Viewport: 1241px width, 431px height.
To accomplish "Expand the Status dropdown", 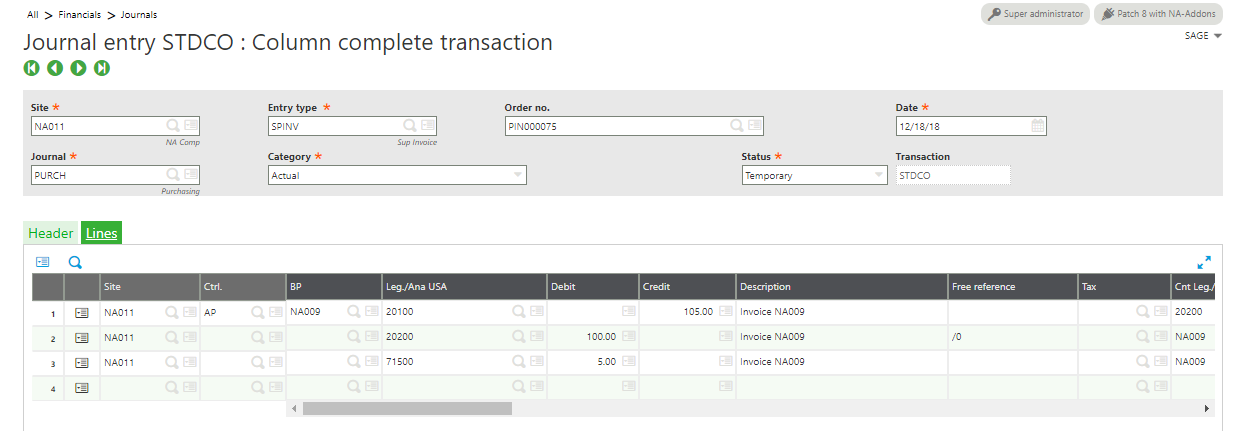I will (879, 175).
